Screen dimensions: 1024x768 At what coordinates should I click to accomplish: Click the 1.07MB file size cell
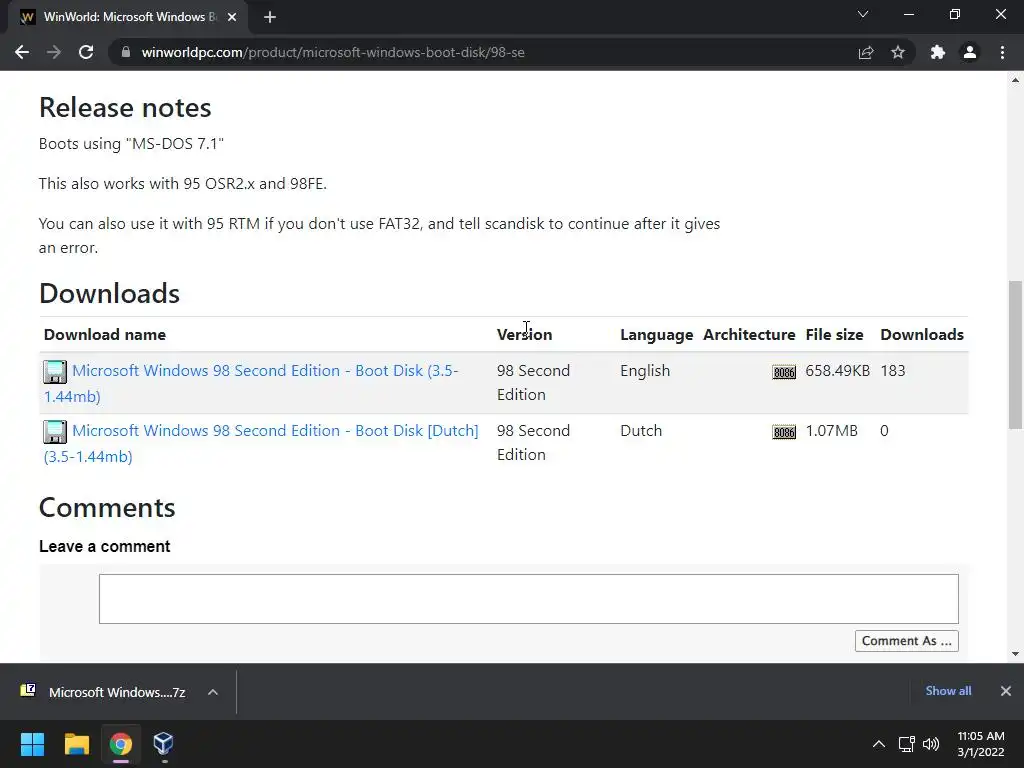[x=831, y=431]
